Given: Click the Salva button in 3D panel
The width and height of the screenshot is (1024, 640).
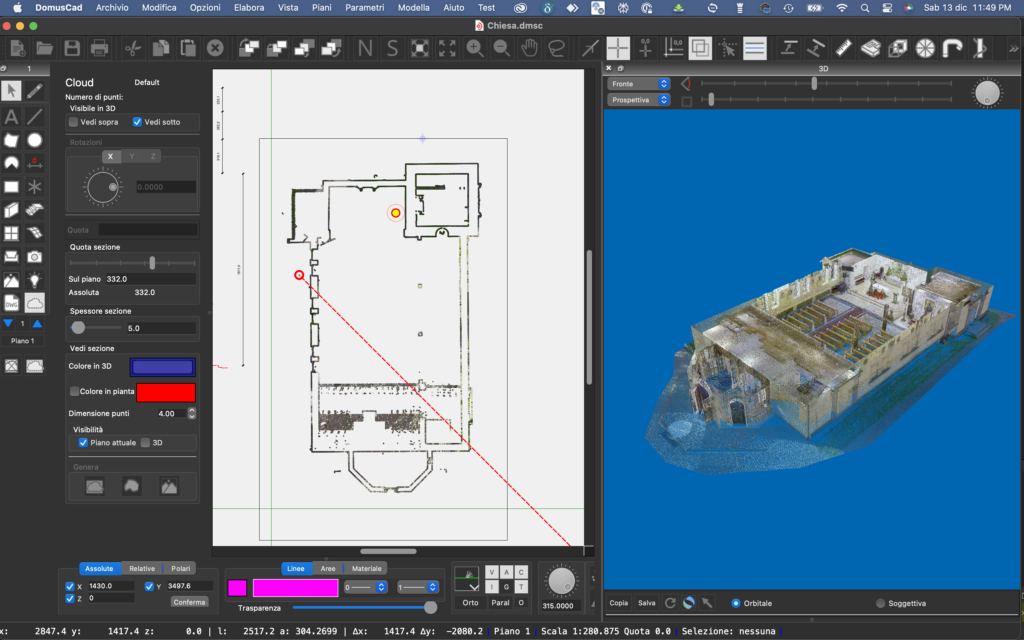Looking at the screenshot, I should coord(647,603).
